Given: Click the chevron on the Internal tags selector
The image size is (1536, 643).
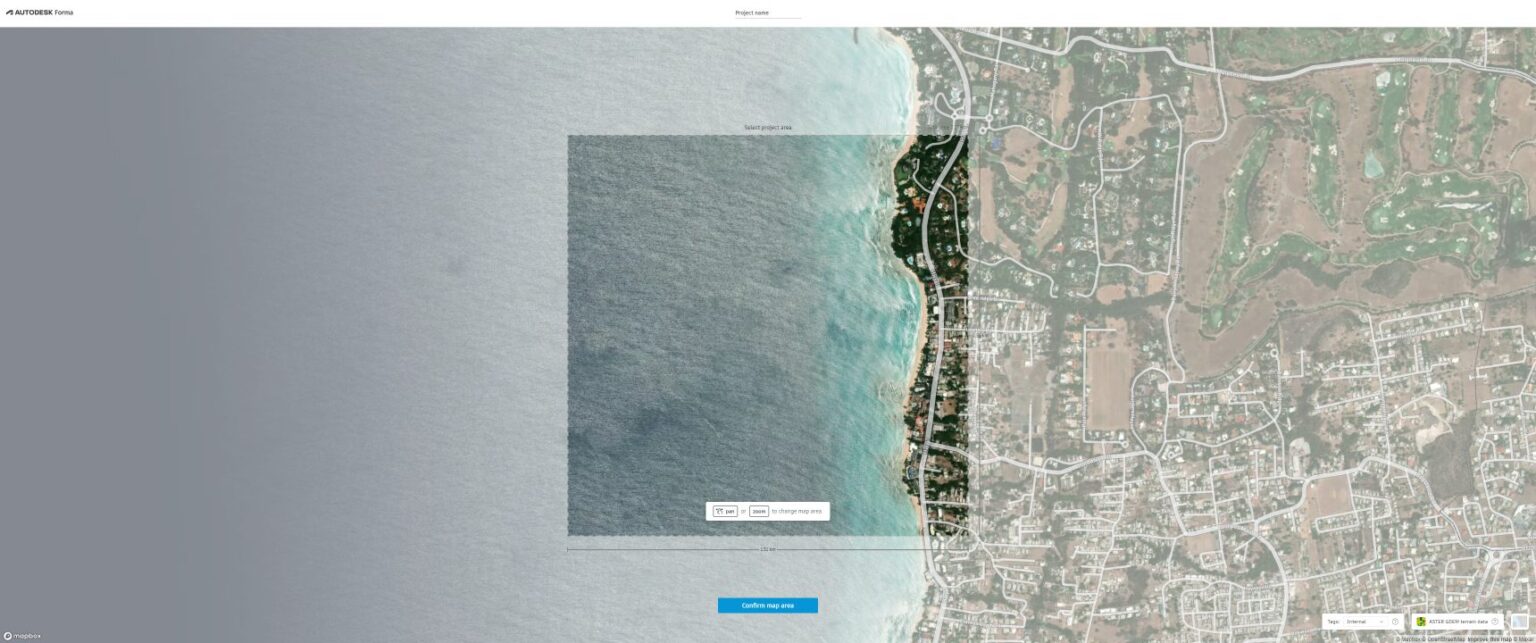Looking at the screenshot, I should click(x=1381, y=621).
